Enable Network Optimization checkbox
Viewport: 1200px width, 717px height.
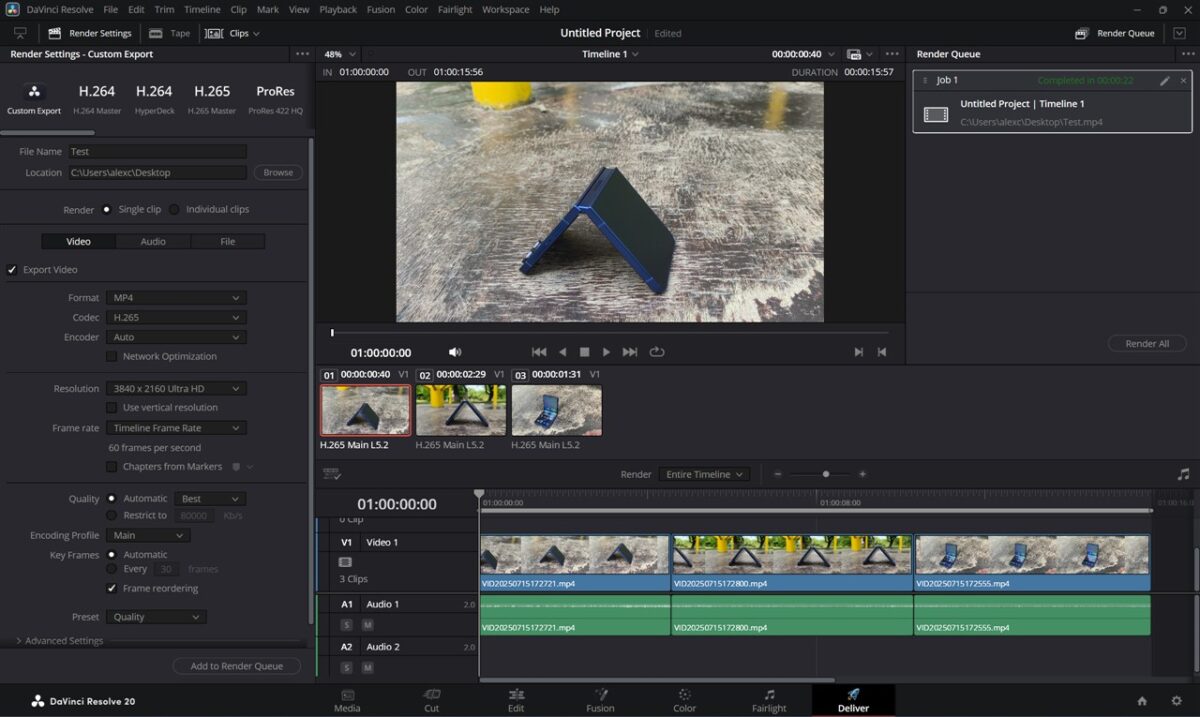112,356
